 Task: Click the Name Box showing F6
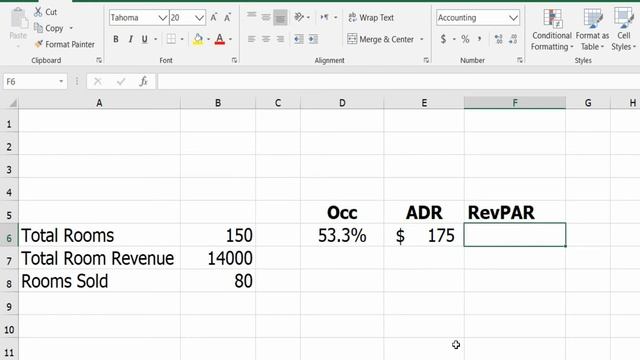point(31,82)
